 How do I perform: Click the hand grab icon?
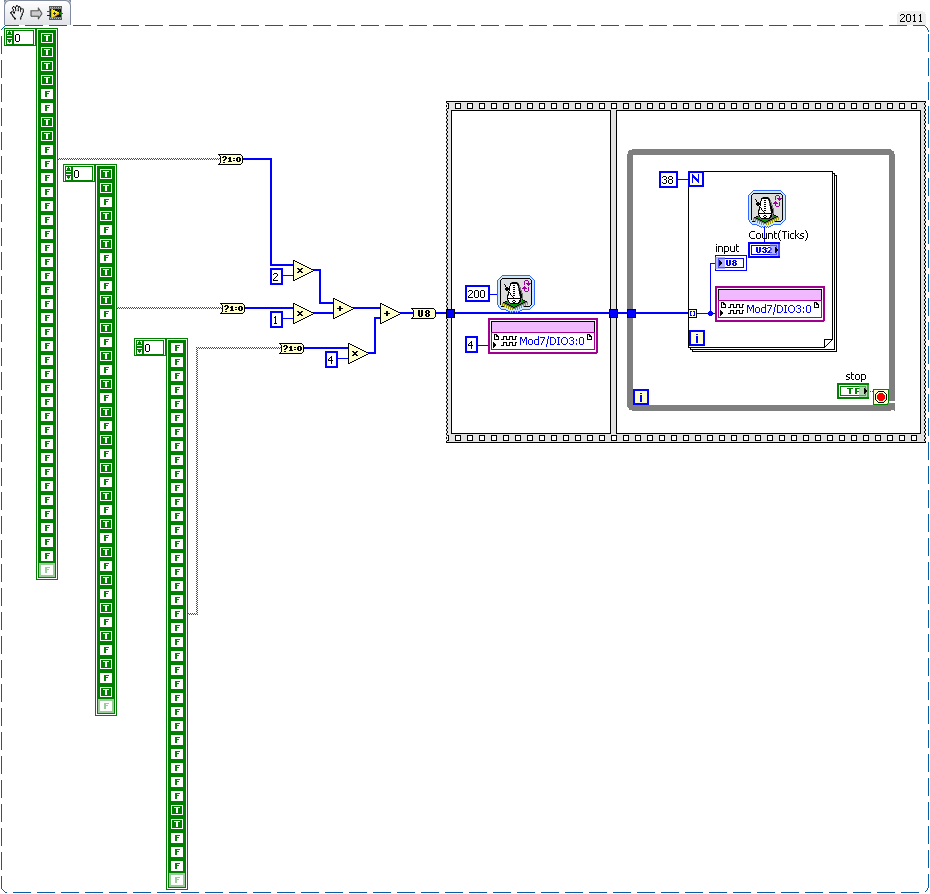[17, 13]
